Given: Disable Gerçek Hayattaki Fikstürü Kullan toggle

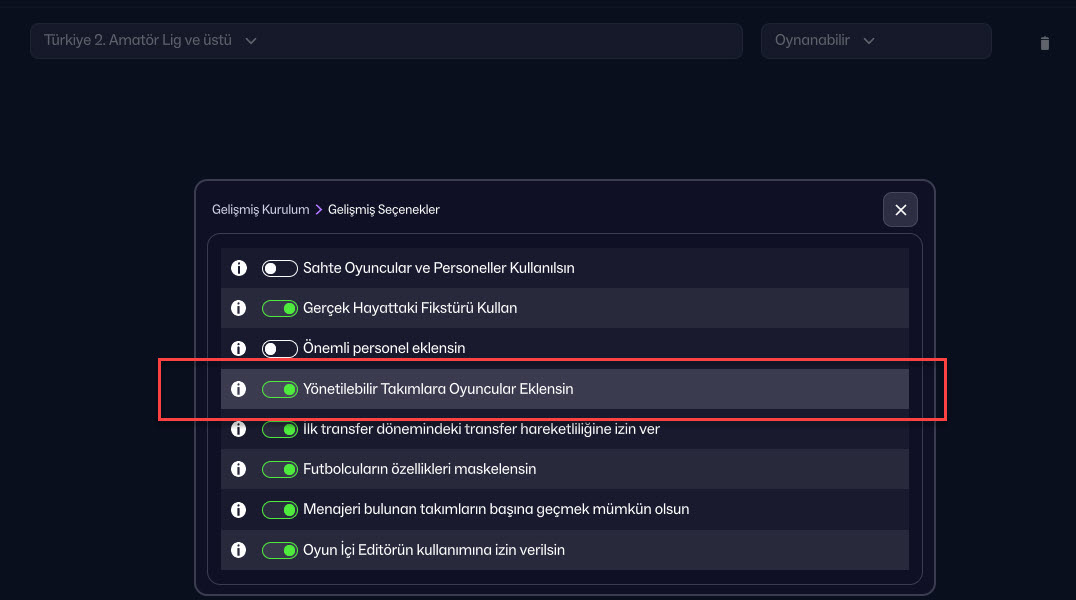Looking at the screenshot, I should [280, 308].
